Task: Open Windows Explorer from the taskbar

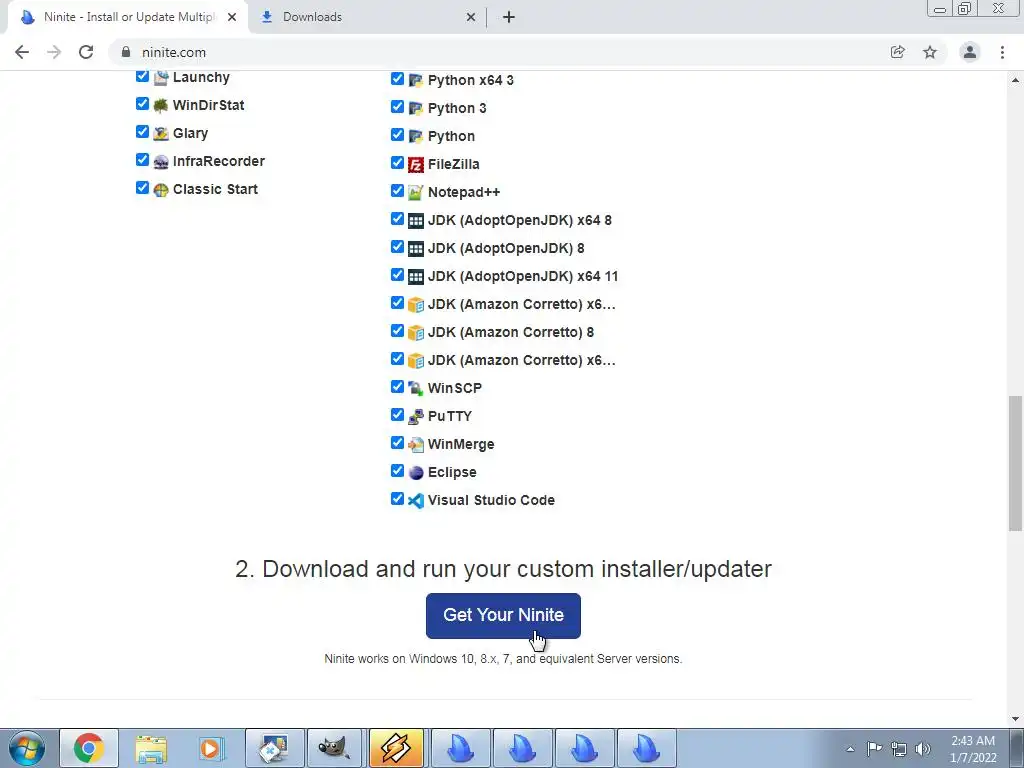Action: [151, 748]
